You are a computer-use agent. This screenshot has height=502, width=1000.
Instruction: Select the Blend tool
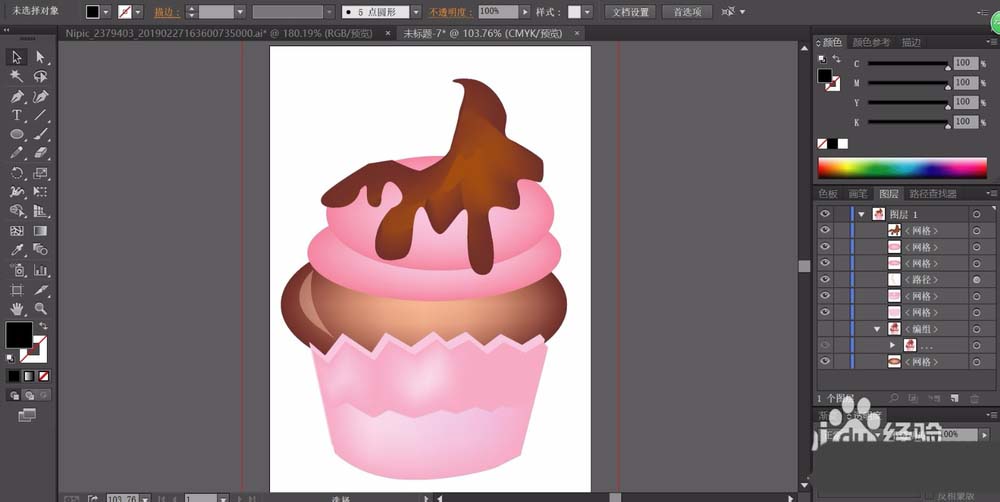41,250
